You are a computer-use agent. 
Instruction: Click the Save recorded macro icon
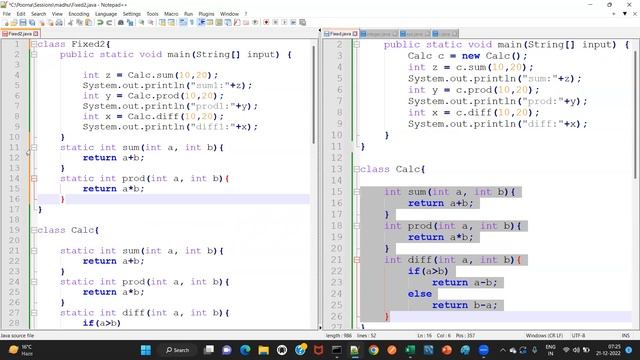pyautogui.click(x=302, y=22)
